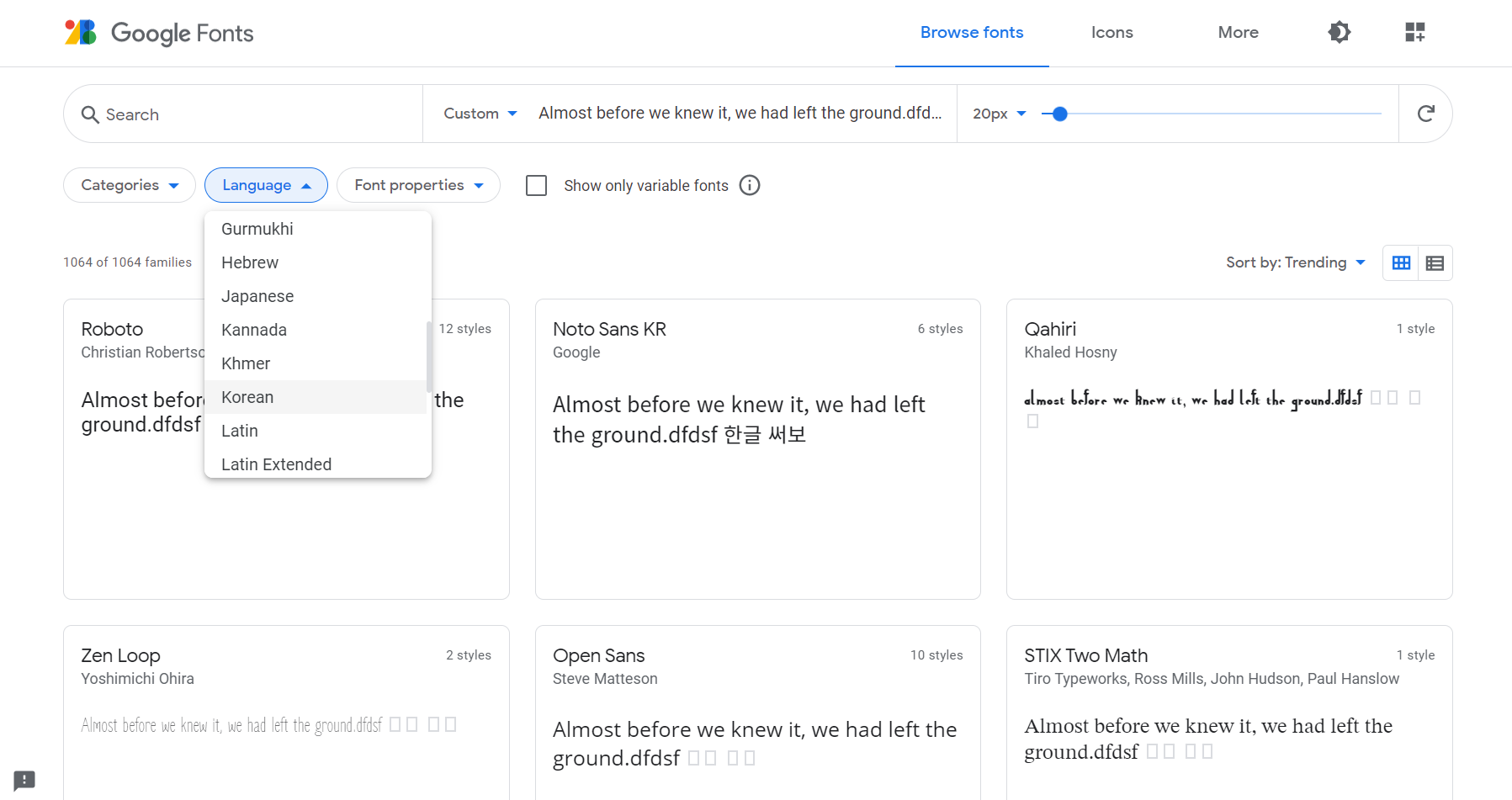Click the '12 styles' label on Roboto
Screen dimensions: 1512x800
[465, 329]
